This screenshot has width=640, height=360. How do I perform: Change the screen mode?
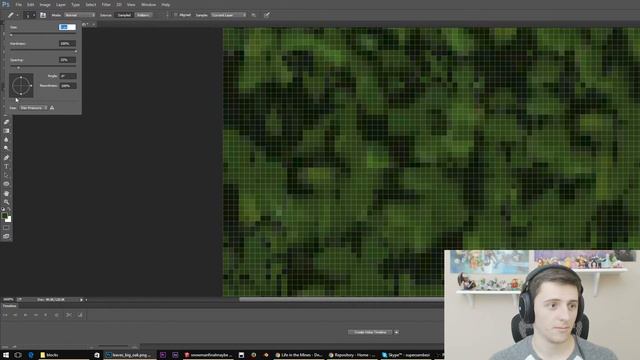click(6, 236)
